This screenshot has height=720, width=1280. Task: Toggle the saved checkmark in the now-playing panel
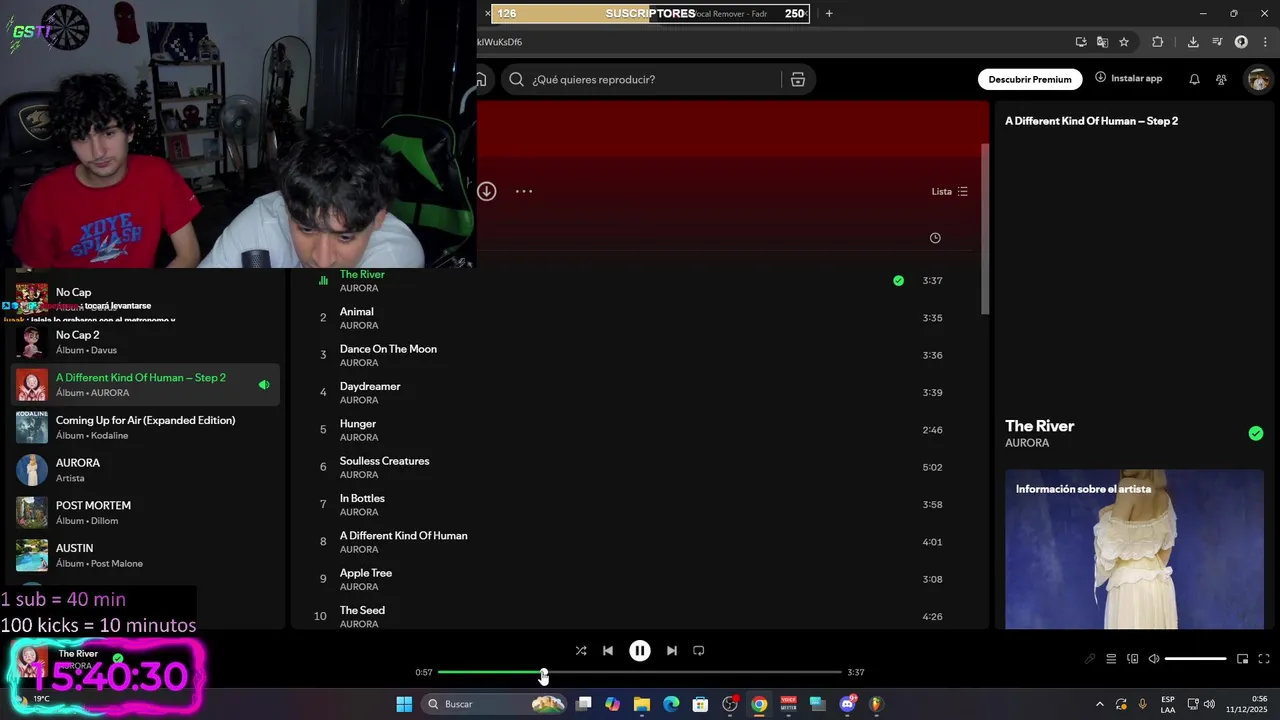coord(1256,433)
